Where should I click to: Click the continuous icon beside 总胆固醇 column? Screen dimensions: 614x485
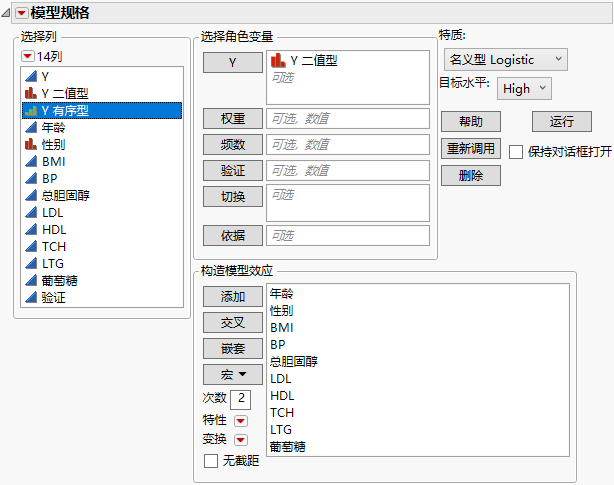31,195
